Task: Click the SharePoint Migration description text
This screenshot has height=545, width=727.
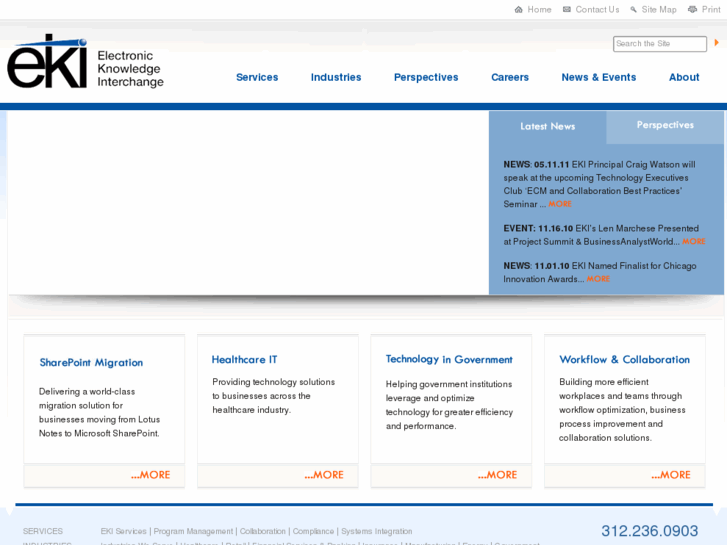Action: click(99, 412)
